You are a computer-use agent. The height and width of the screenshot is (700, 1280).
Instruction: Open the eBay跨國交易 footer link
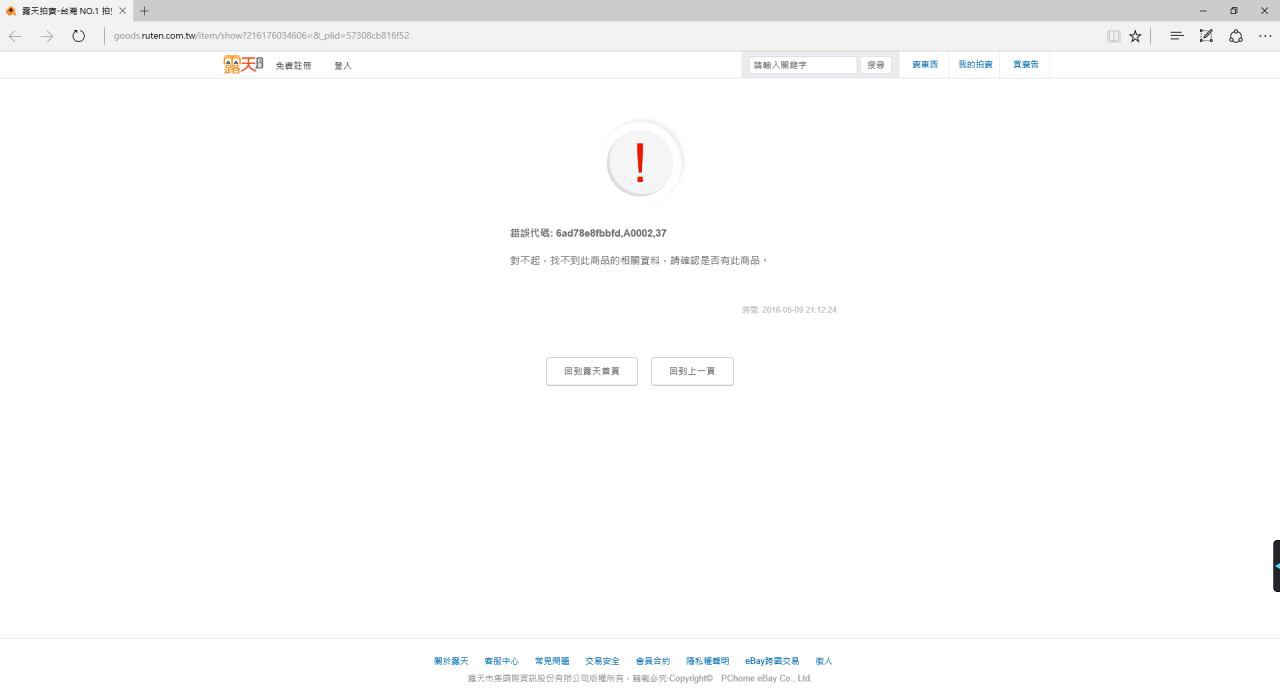point(772,661)
